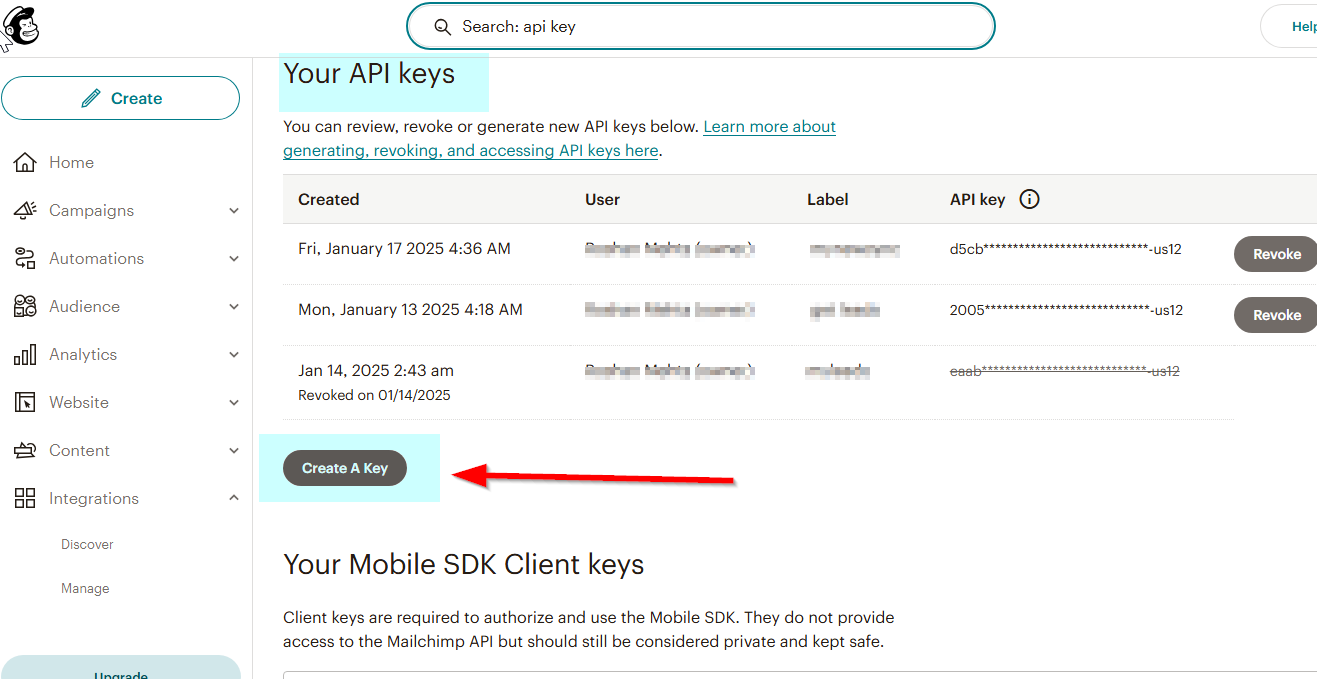Click the Jan 14, 2025 2:43 am date
The height and width of the screenshot is (679, 1317).
[376, 370]
